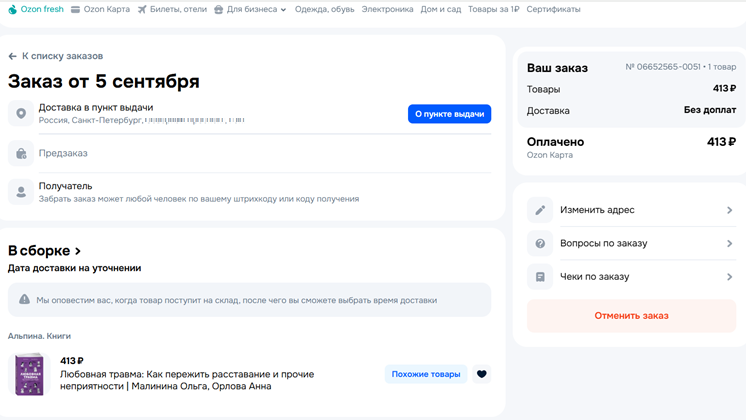Click the delivery location pin icon
746x420 pixels.
point(21,113)
